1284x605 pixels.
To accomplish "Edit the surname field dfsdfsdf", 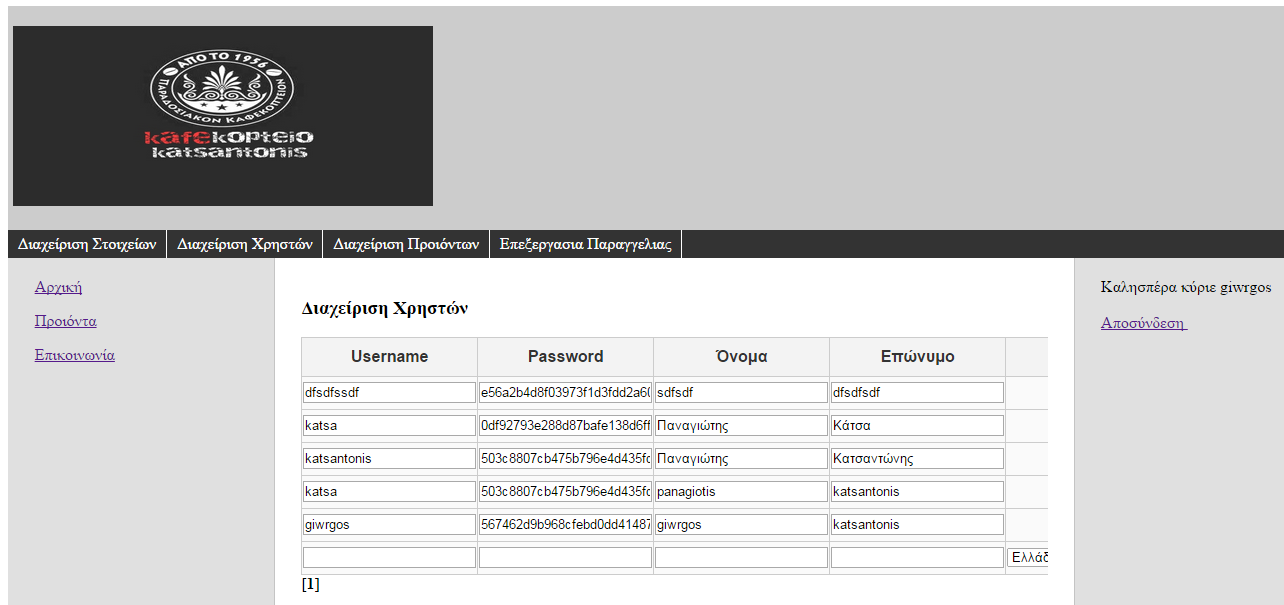I will tap(917, 393).
